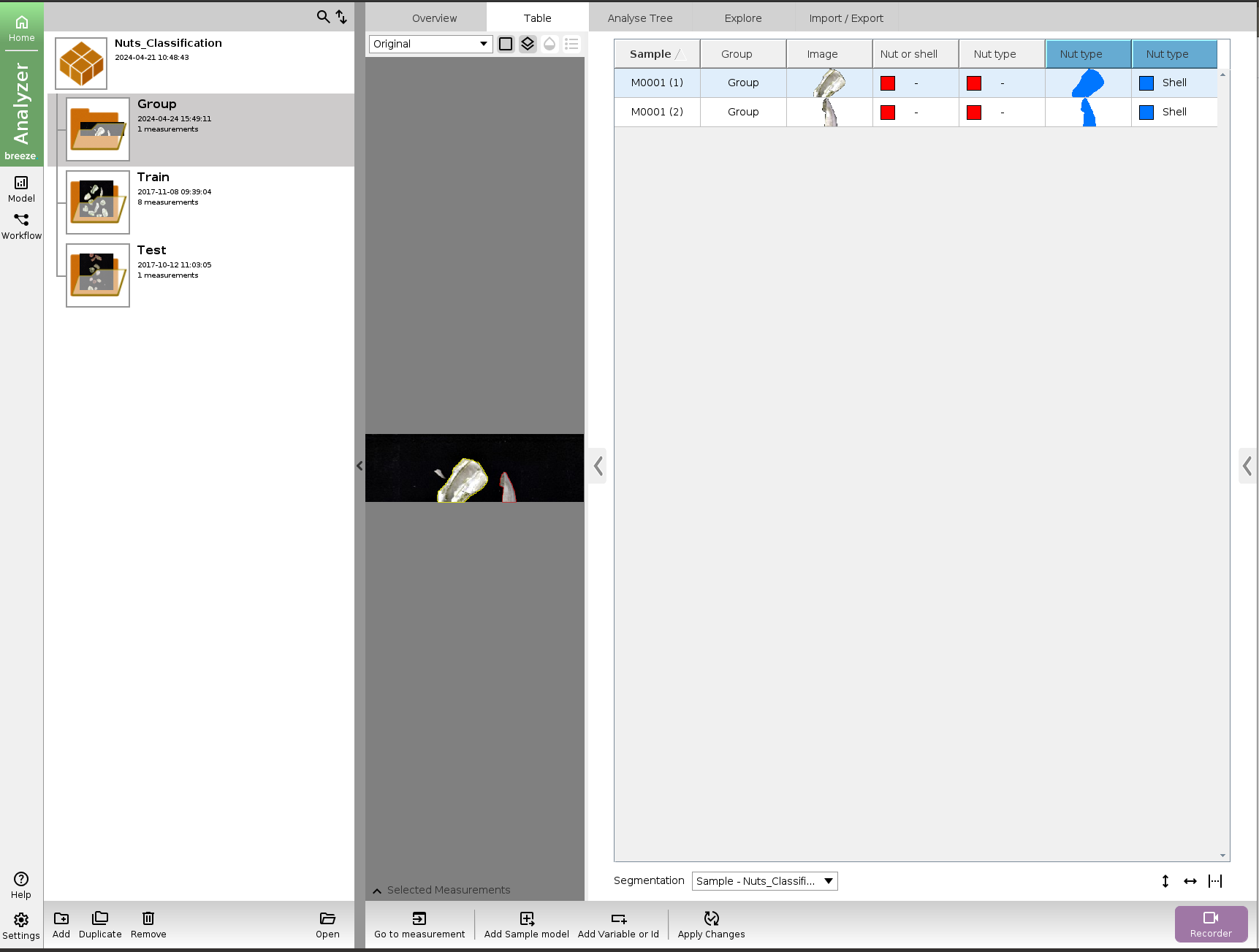Click the Recorder button
Image resolution: width=1259 pixels, height=952 pixels.
[1210, 924]
